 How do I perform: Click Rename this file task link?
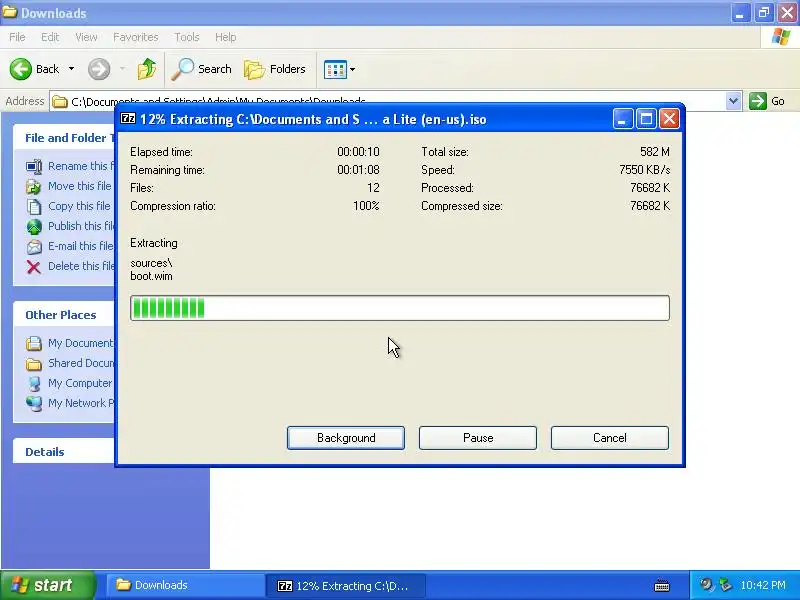coord(81,166)
